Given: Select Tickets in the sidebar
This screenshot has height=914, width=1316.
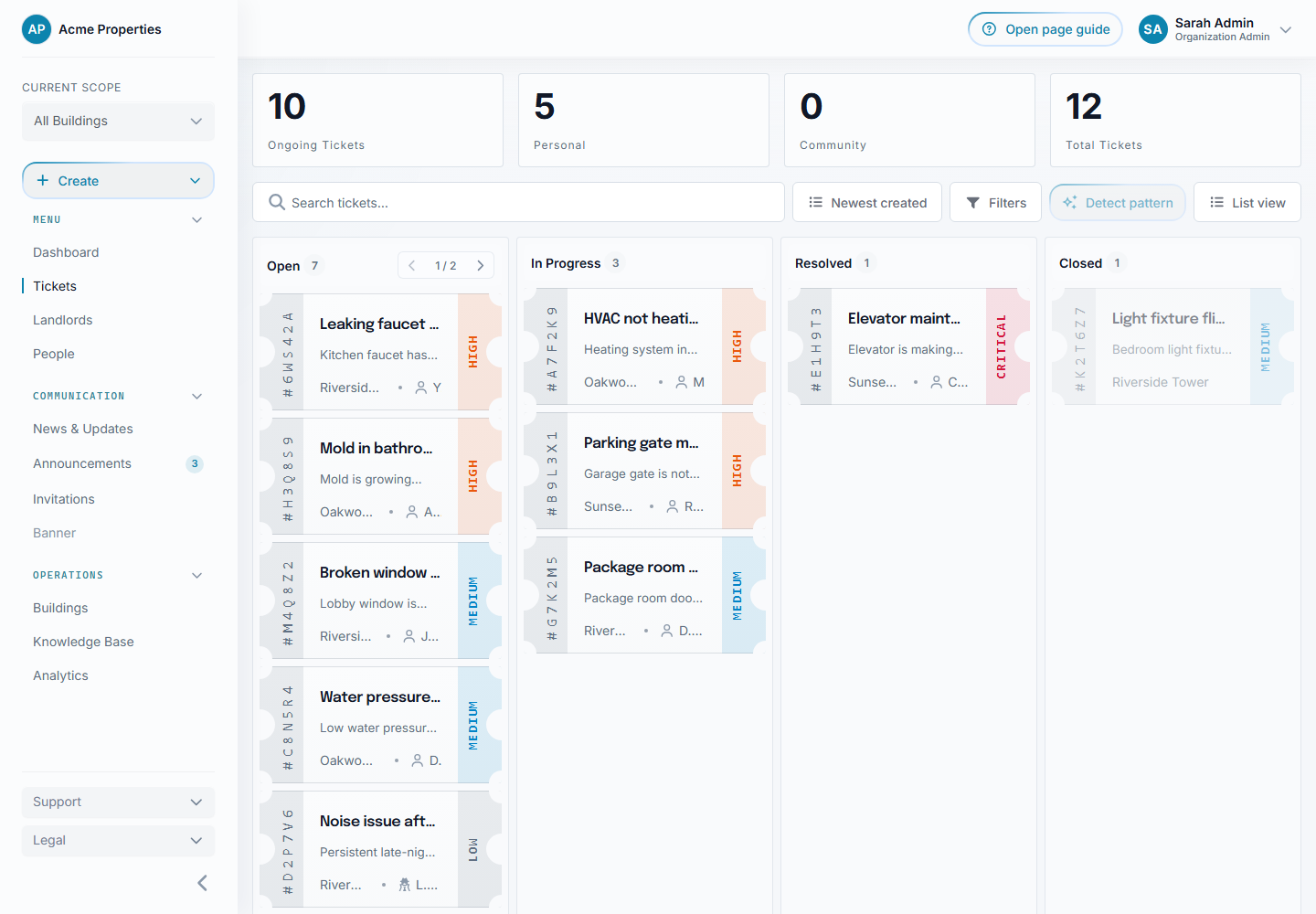Looking at the screenshot, I should point(55,286).
